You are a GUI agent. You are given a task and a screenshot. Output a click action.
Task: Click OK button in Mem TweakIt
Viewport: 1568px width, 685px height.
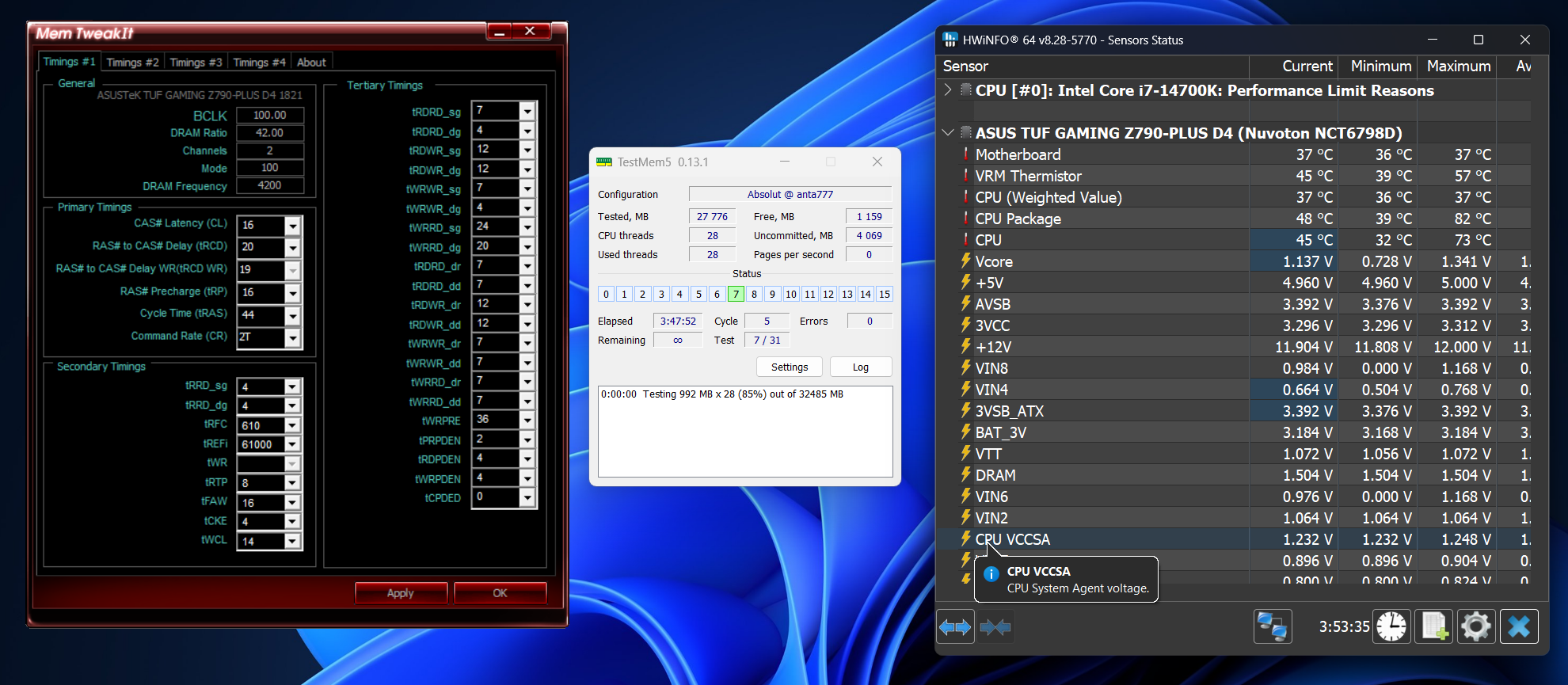(500, 593)
